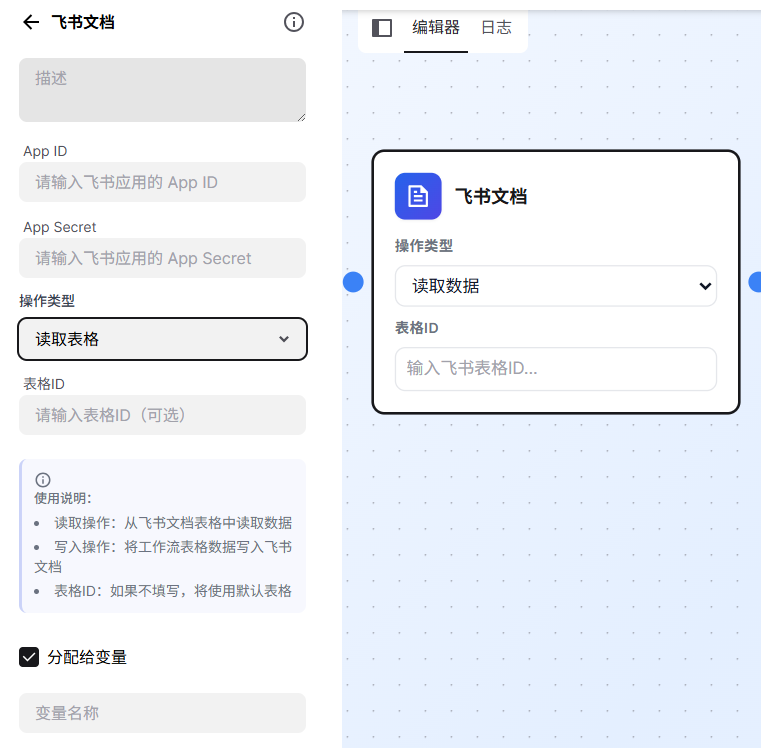Screen dimensions: 761x748
Task: Click the node's 输入飞书表格ID input box
Action: pyautogui.click(x=555, y=368)
